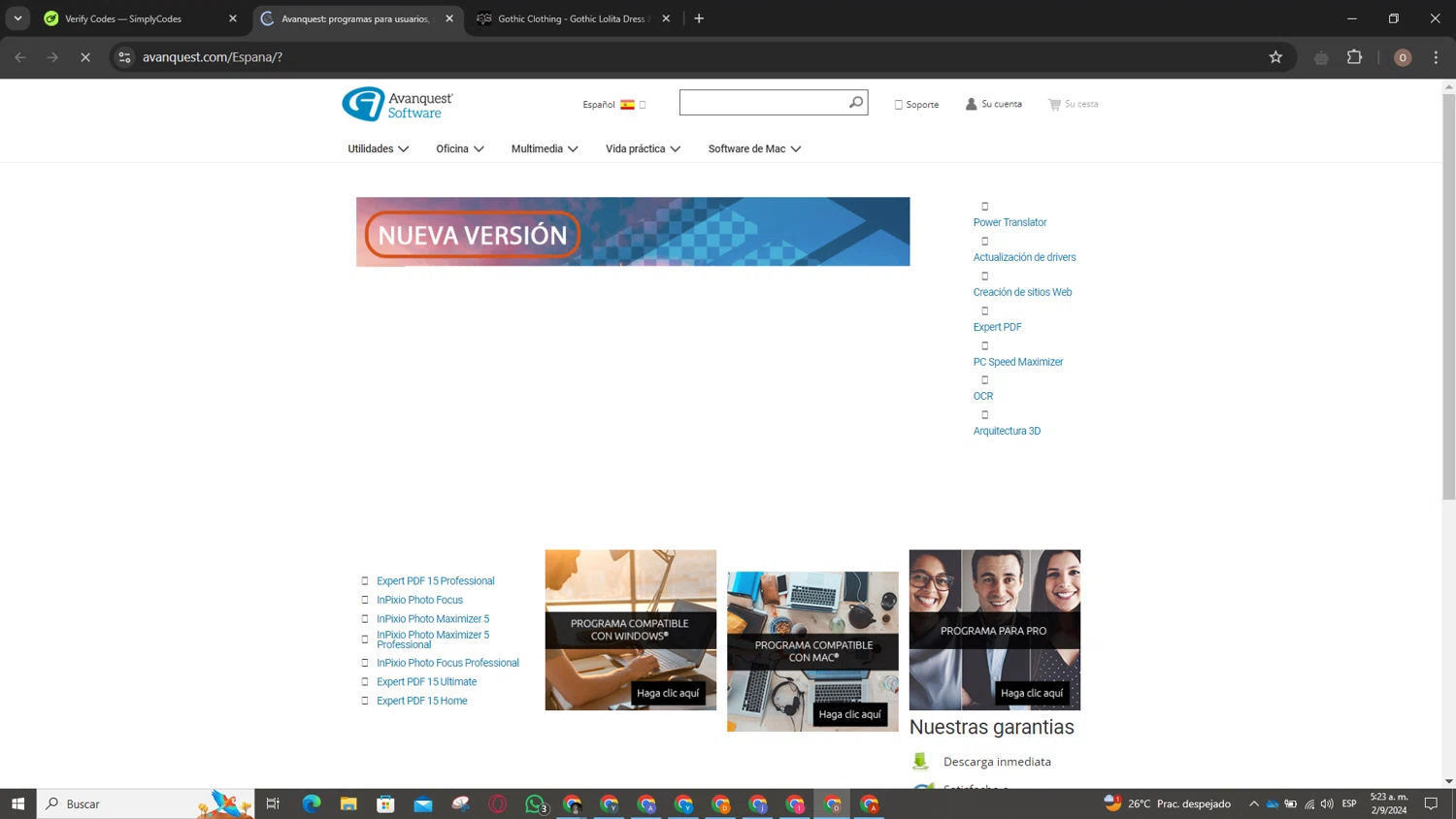The image size is (1456, 819).
Task: Open the Windows Start menu
Action: [x=17, y=803]
